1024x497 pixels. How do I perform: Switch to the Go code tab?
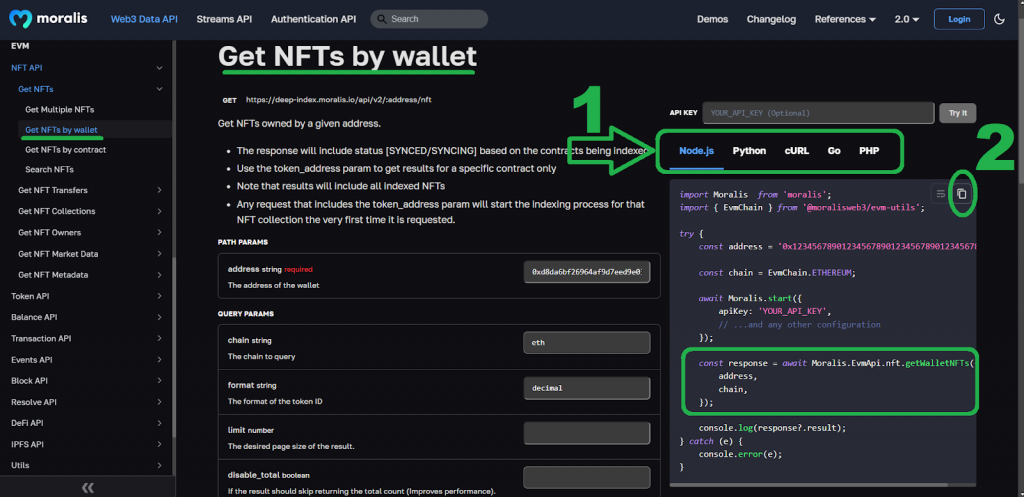pyautogui.click(x=834, y=151)
